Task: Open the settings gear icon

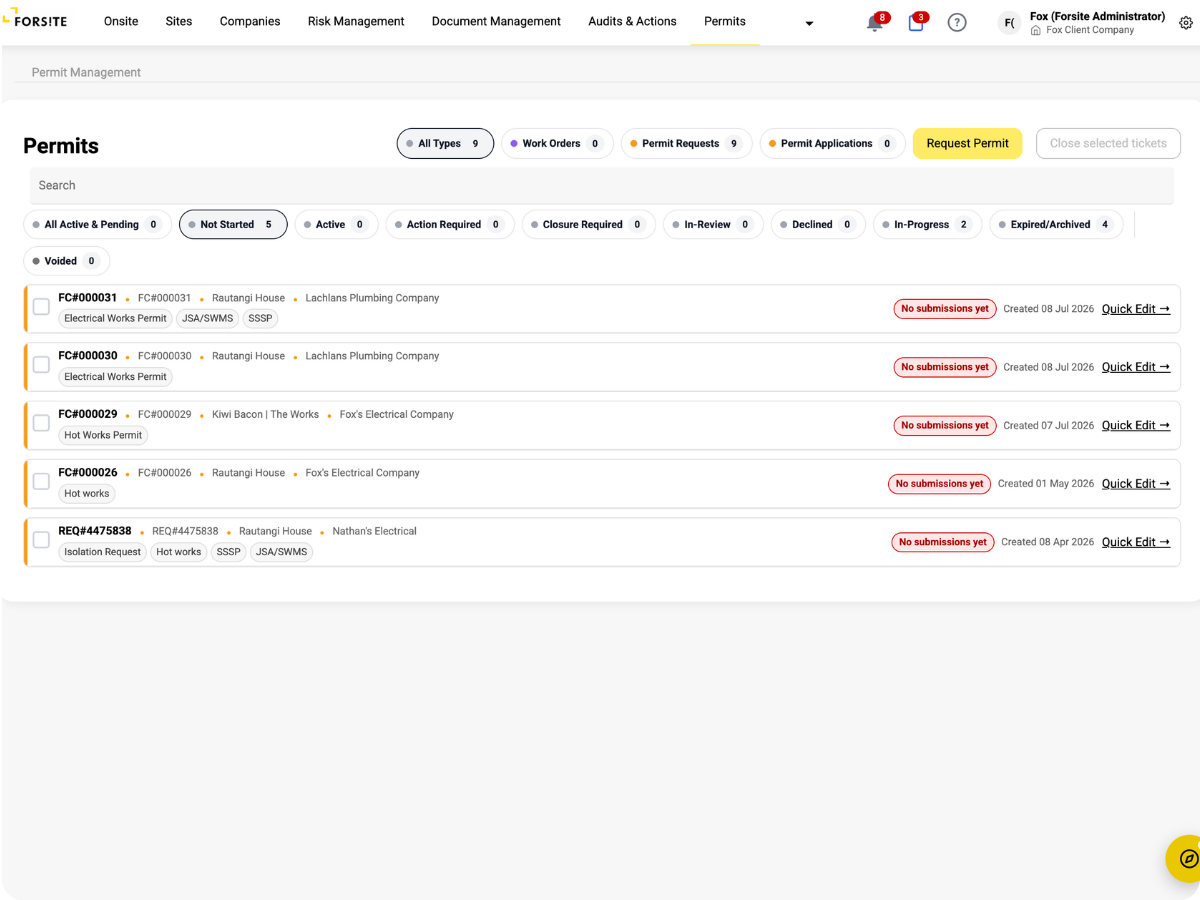Action: coord(1186,23)
